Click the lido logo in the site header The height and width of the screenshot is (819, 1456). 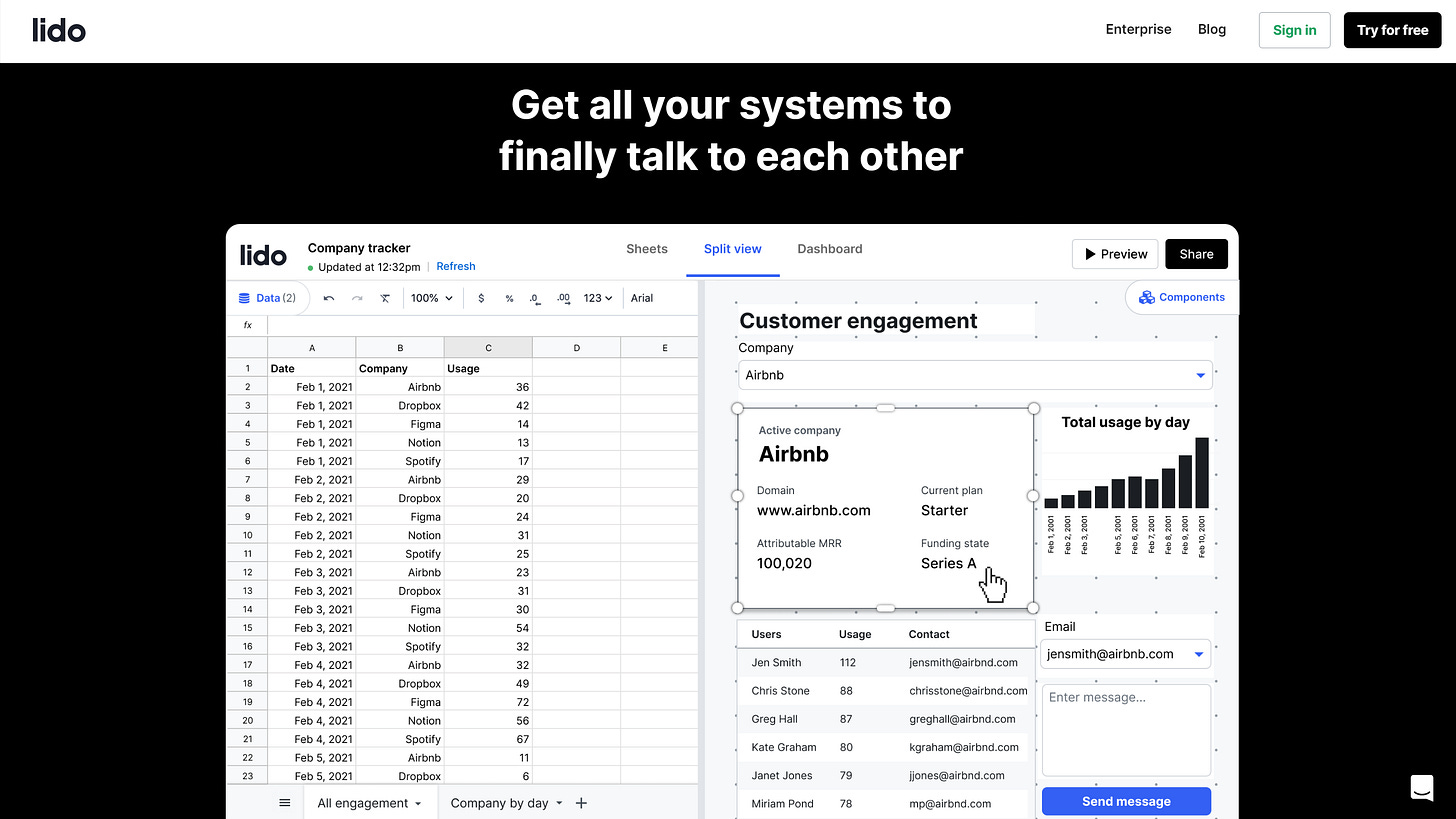tap(59, 30)
